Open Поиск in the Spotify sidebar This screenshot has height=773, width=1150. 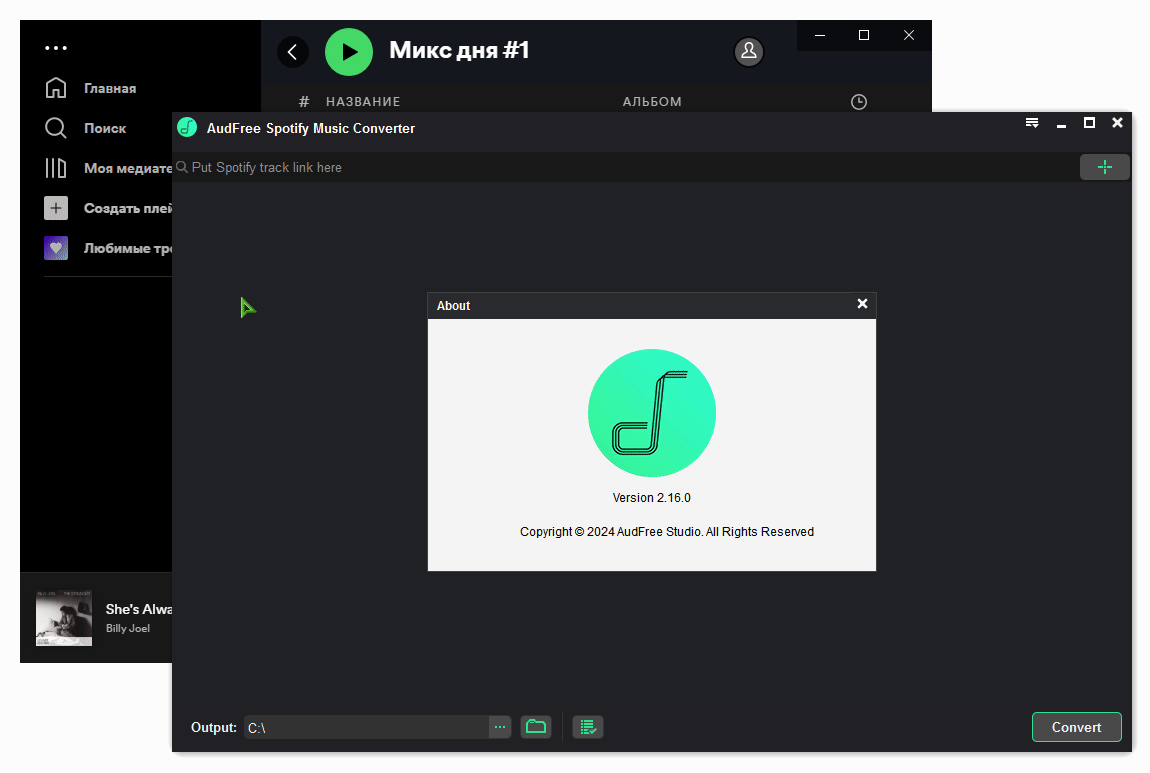(x=105, y=128)
